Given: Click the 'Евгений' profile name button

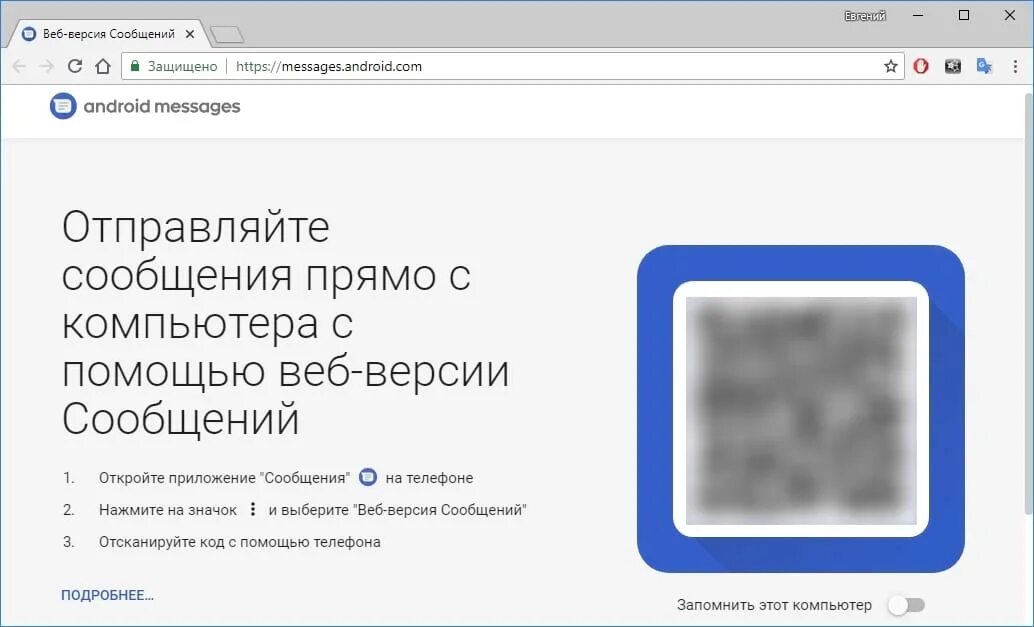Looking at the screenshot, I should click(865, 16).
